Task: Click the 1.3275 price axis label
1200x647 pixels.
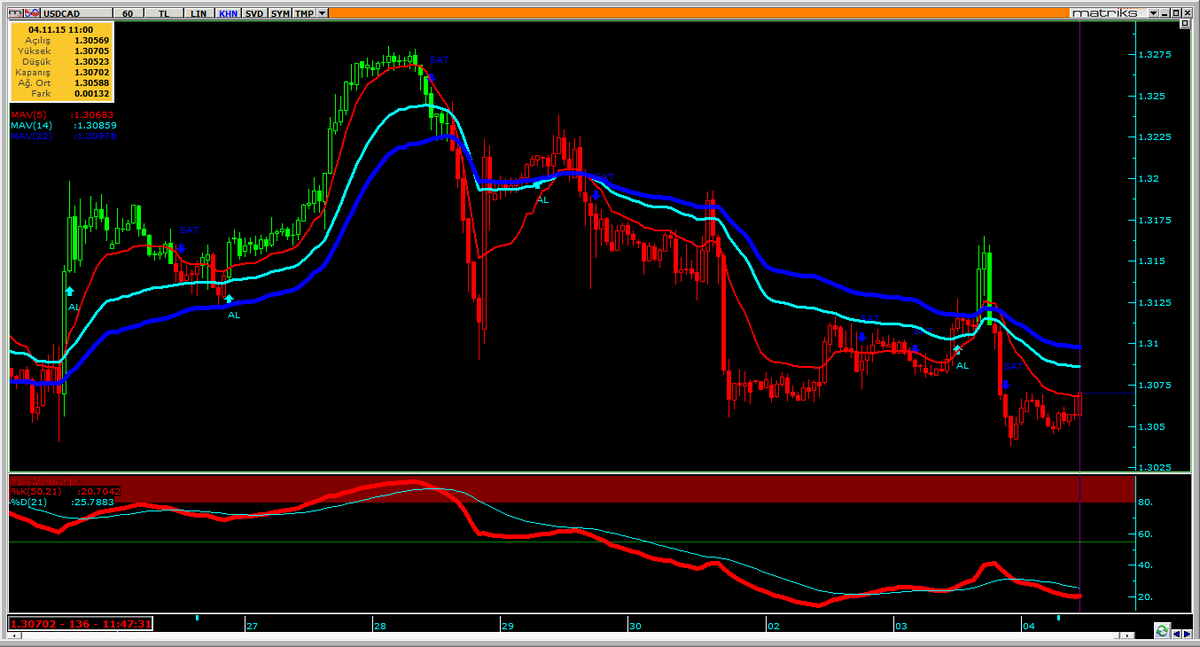Action: tap(1156, 55)
